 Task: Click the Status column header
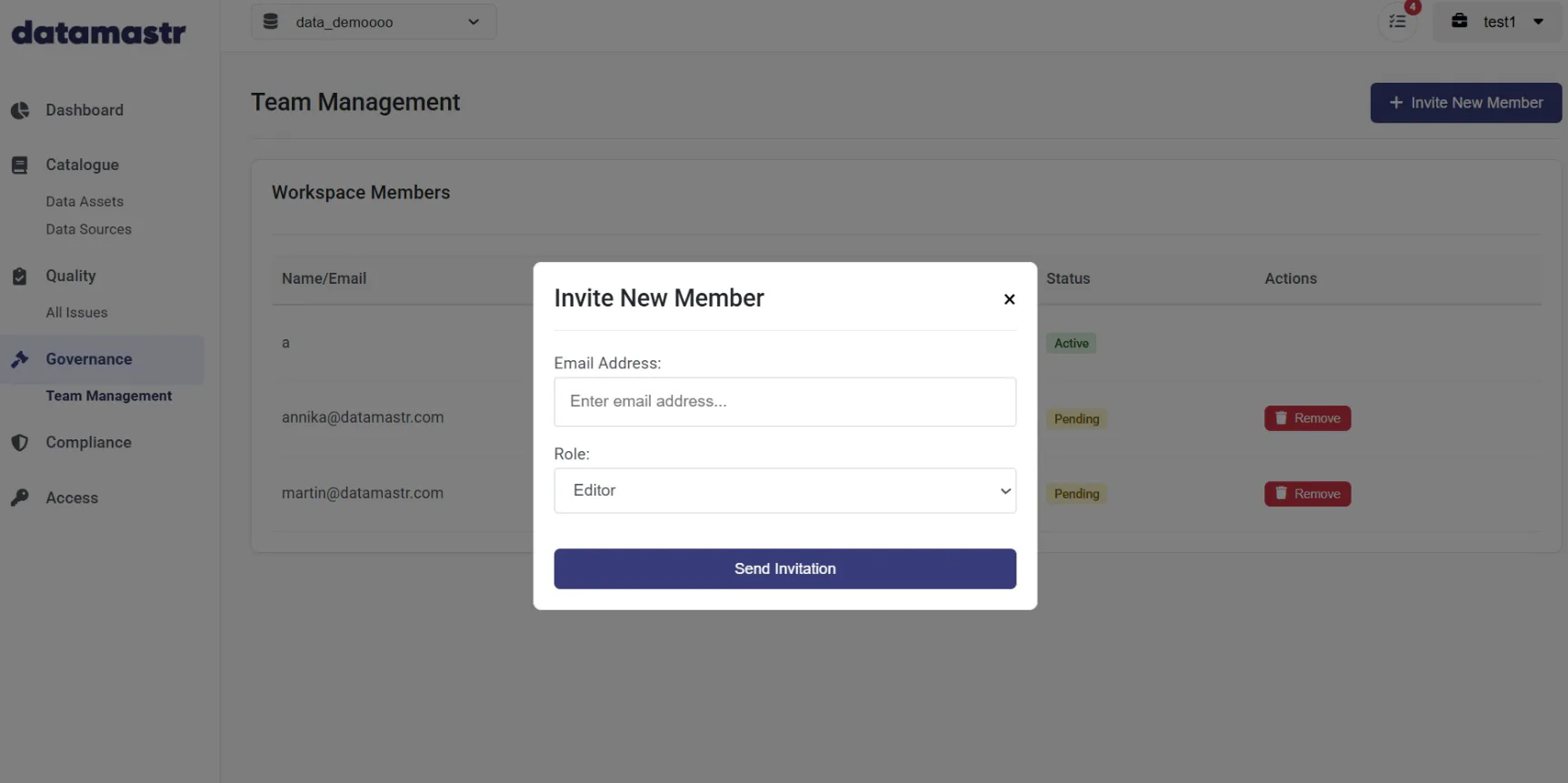coord(1068,278)
